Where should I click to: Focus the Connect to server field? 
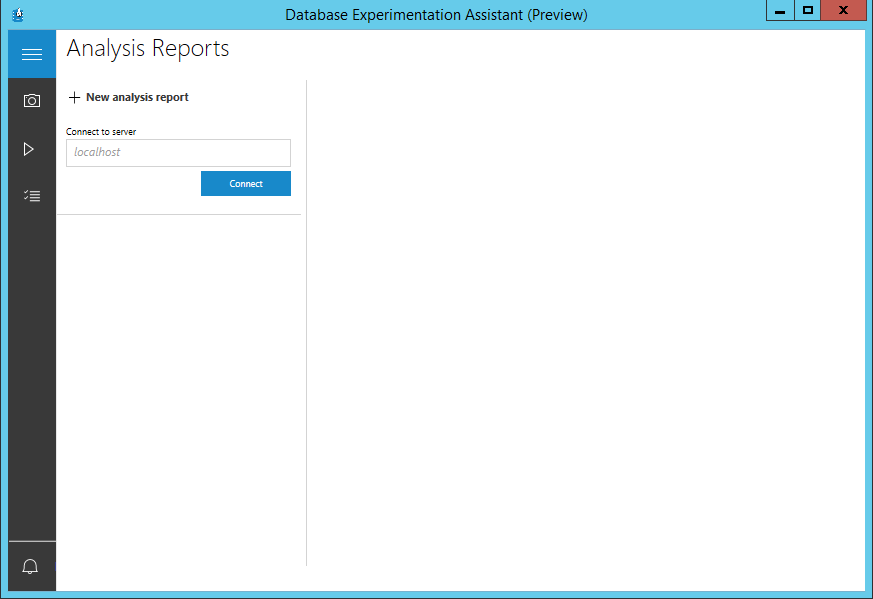pyautogui.click(x=178, y=153)
